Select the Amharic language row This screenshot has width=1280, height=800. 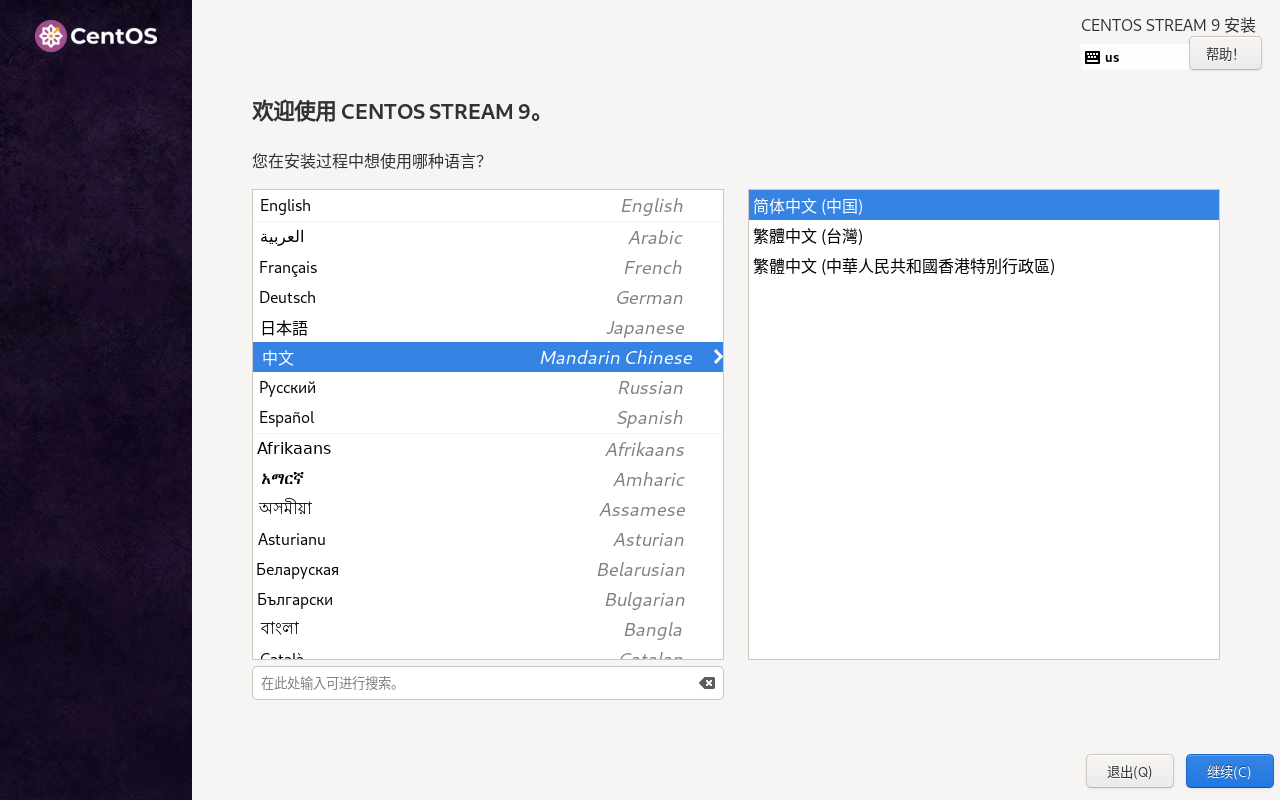coord(488,479)
